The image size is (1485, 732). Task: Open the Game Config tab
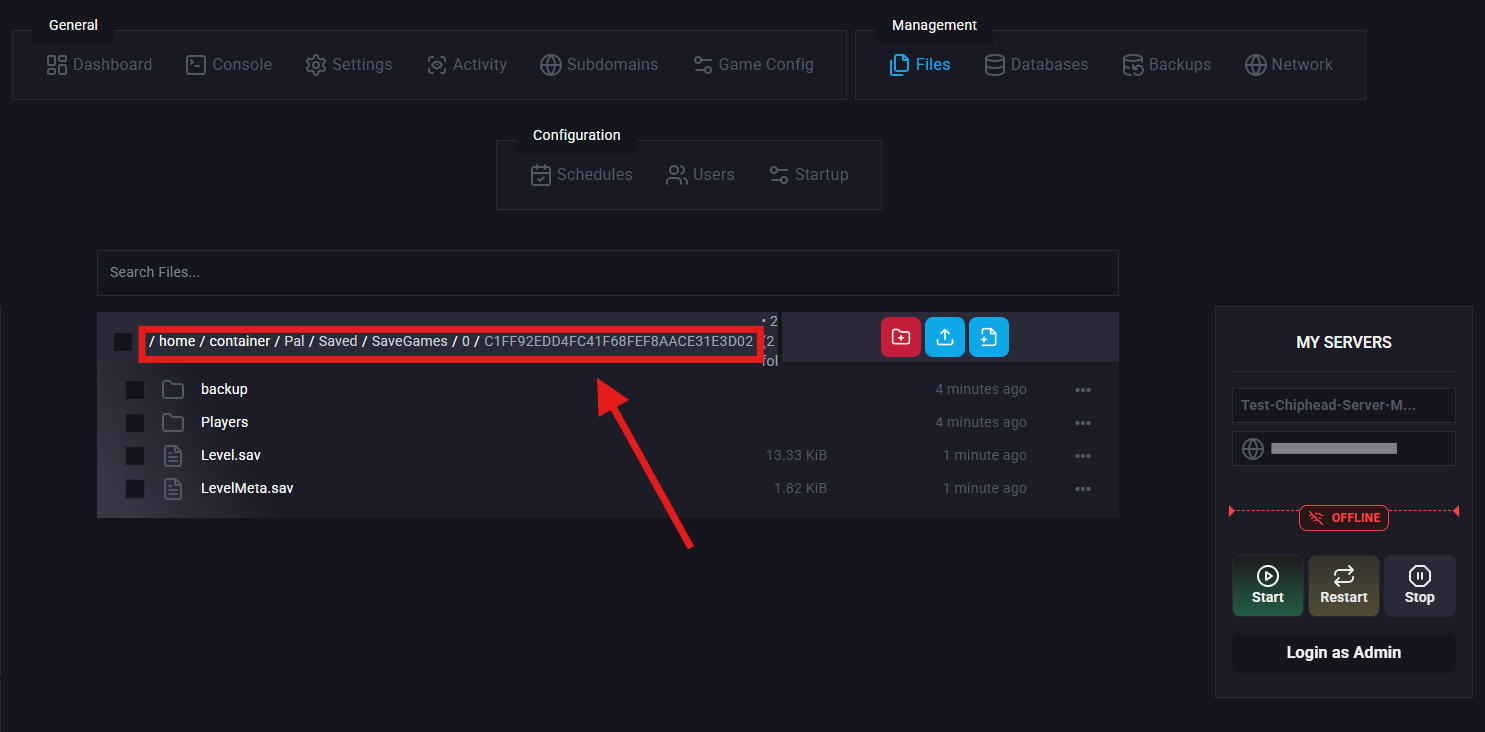(x=753, y=65)
